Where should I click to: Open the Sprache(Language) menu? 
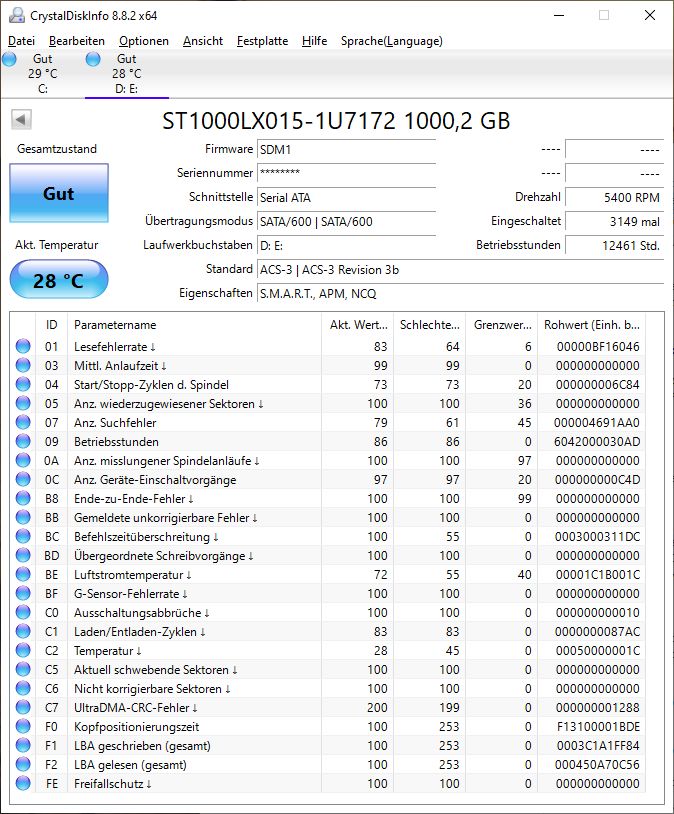tap(392, 41)
